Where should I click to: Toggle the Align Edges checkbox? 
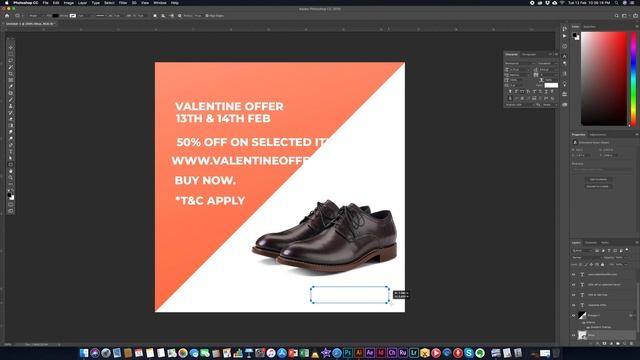(207, 16)
